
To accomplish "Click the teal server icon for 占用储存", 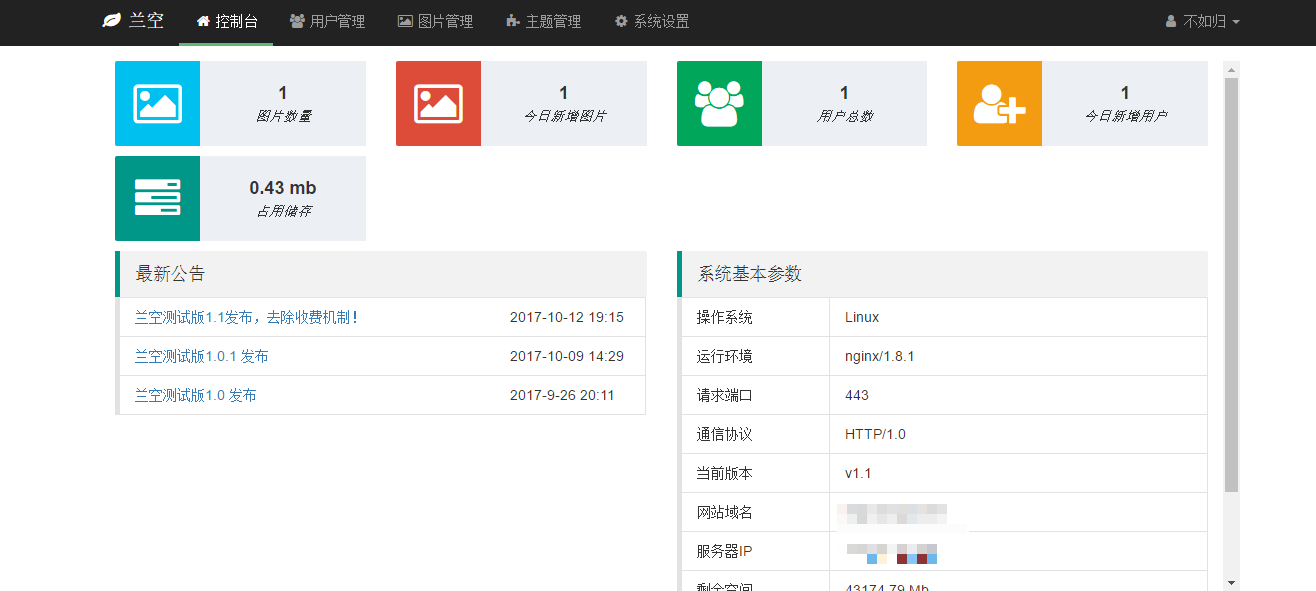I will tap(157, 198).
